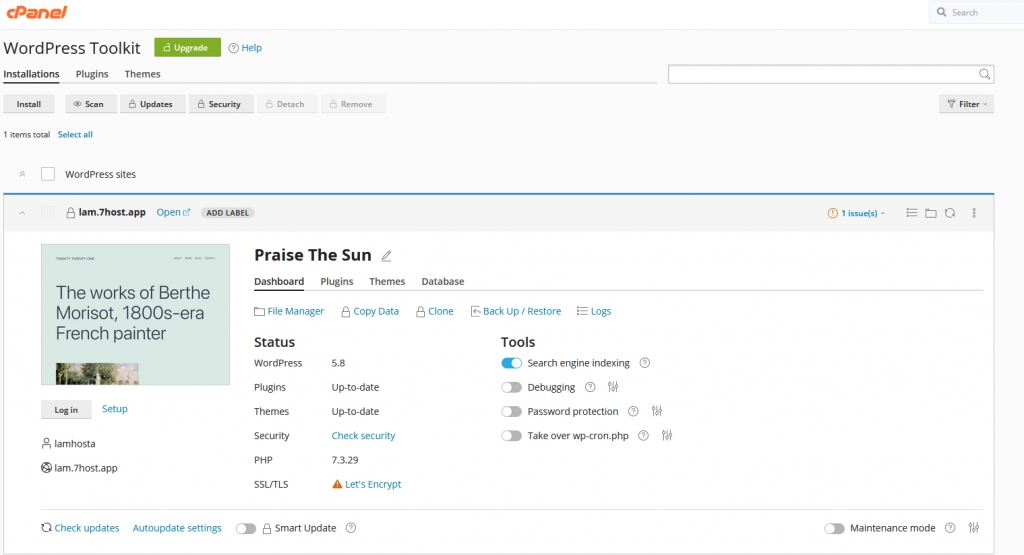Open wp-cron.php settings sliders icon

click(x=667, y=436)
